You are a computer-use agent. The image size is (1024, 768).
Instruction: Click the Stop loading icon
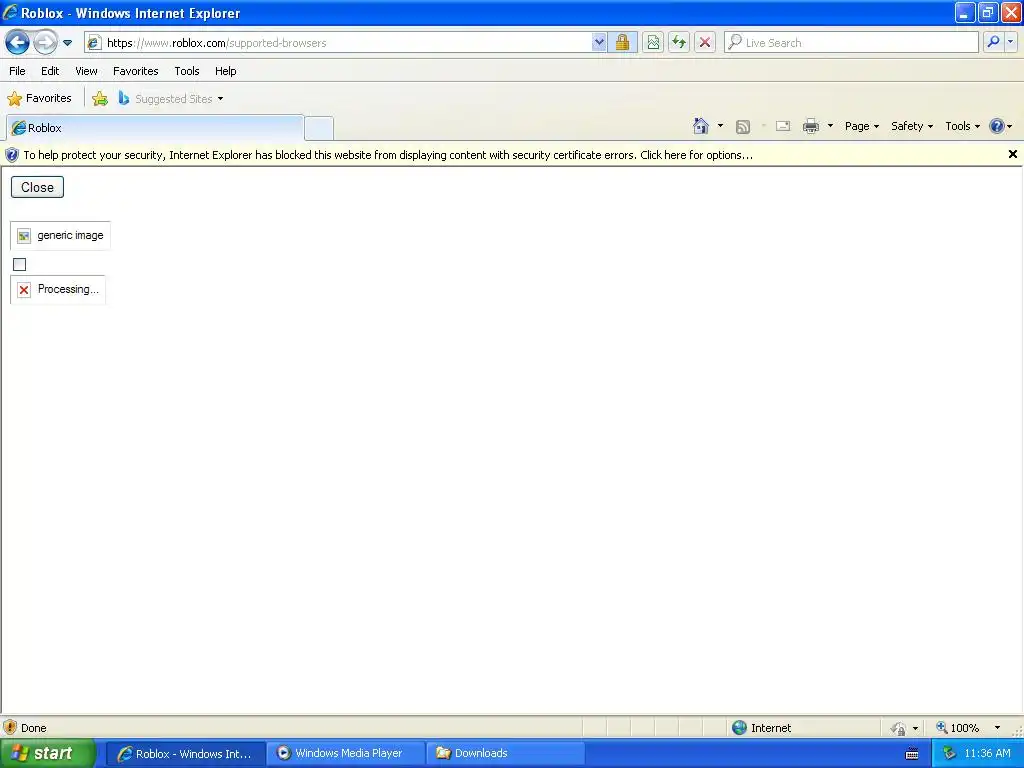click(705, 43)
